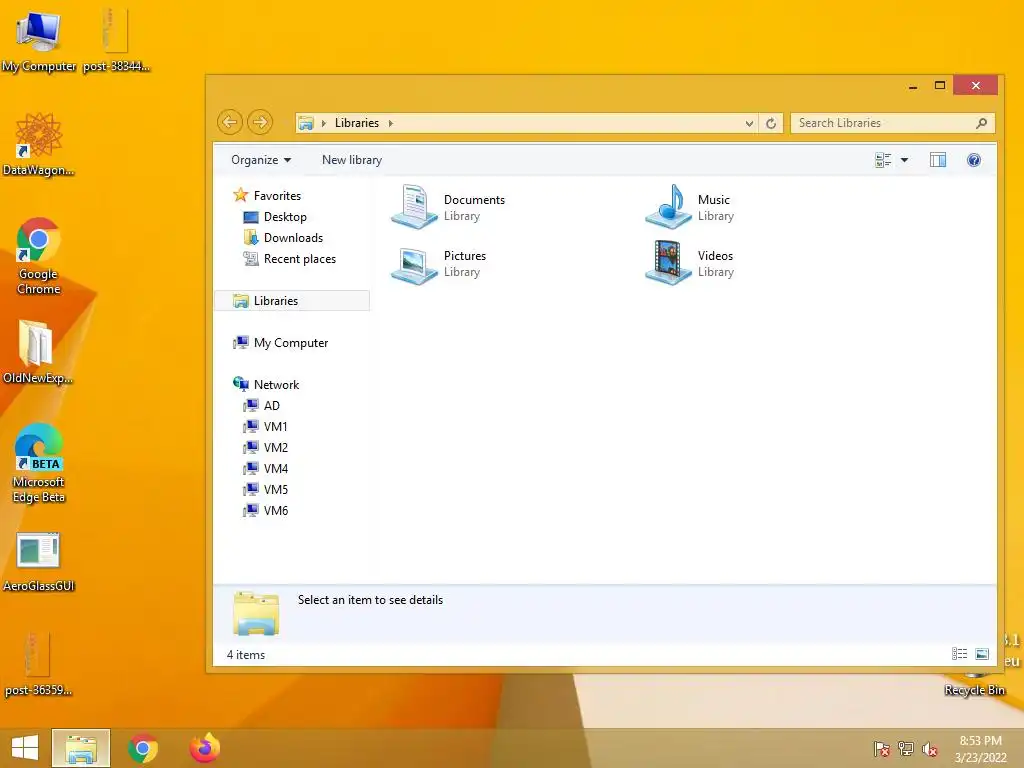The image size is (1024, 768).
Task: Refresh the Libraries view
Action: pyautogui.click(x=771, y=123)
